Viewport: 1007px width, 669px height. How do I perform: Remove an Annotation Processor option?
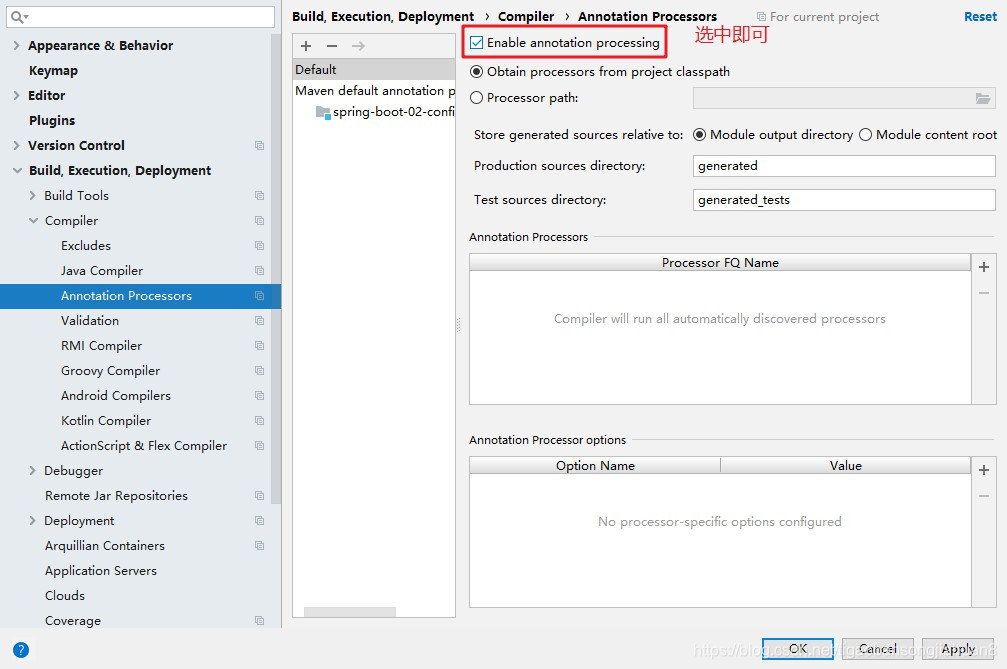(x=983, y=495)
